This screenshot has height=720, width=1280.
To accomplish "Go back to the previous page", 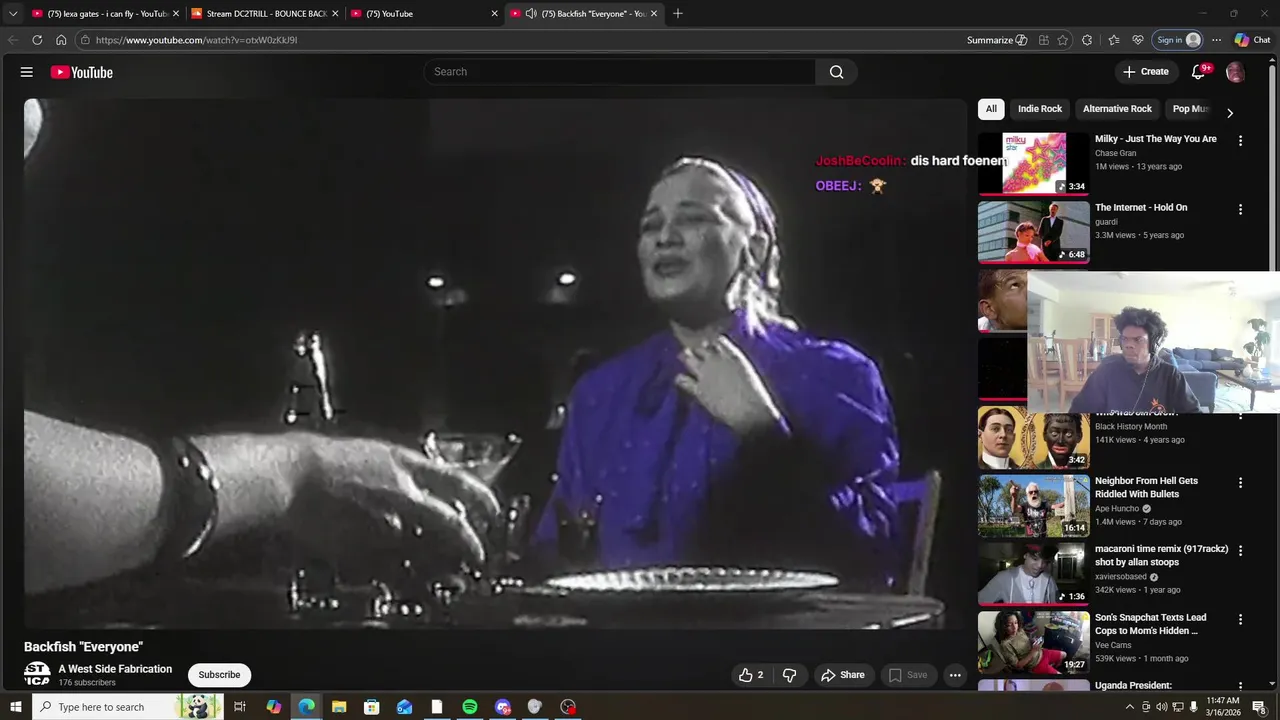I will (13, 40).
